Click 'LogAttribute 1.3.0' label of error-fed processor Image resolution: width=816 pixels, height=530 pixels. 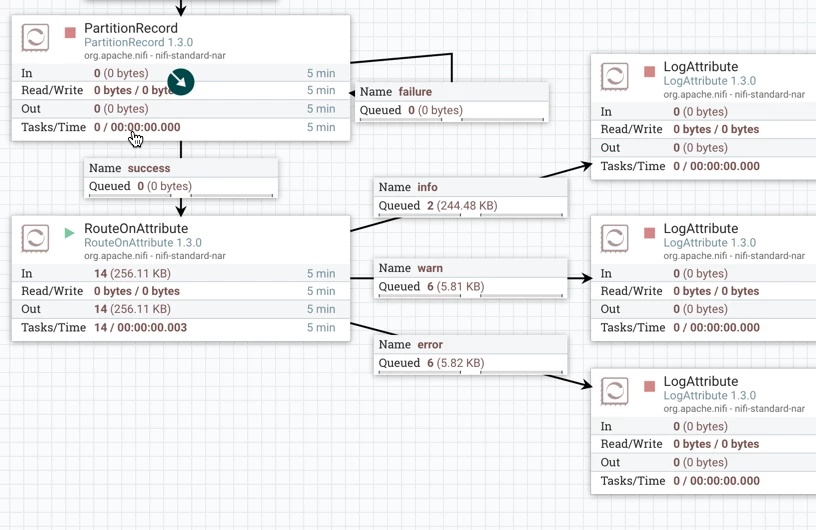pos(710,395)
